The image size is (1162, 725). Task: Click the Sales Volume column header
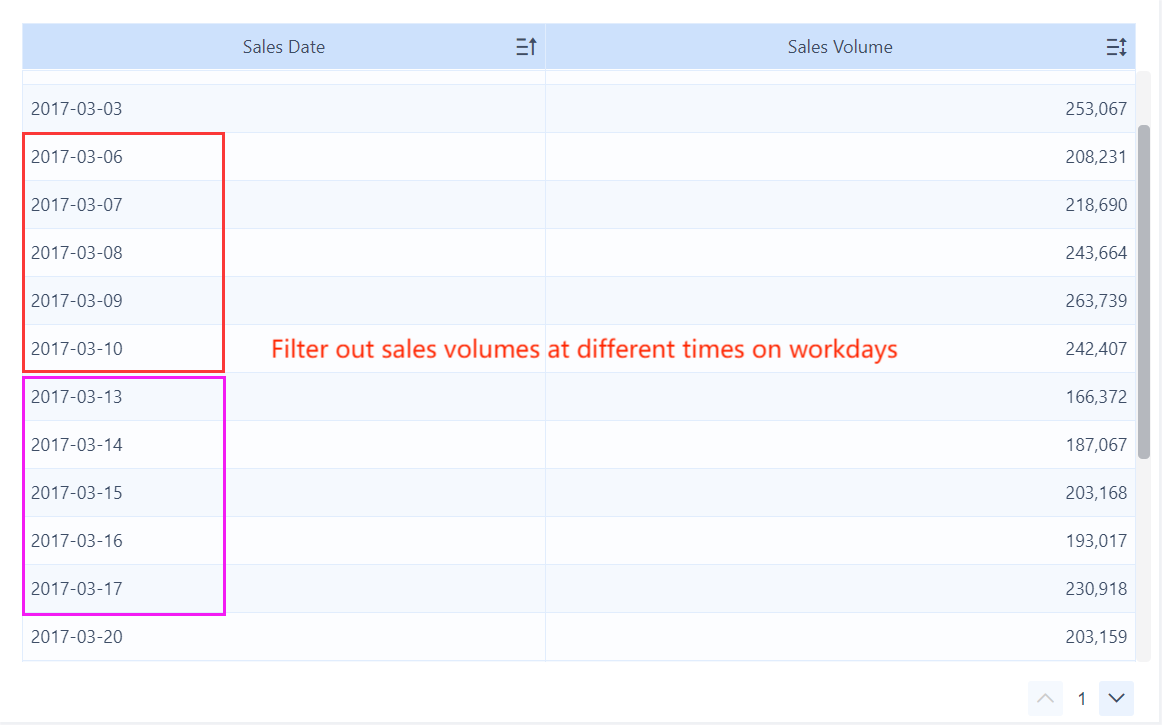tap(840, 47)
